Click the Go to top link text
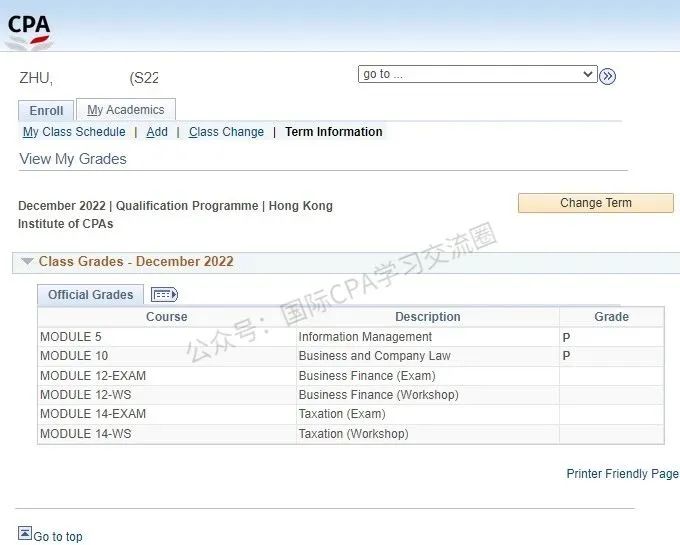The width and height of the screenshot is (680, 545). (x=58, y=536)
